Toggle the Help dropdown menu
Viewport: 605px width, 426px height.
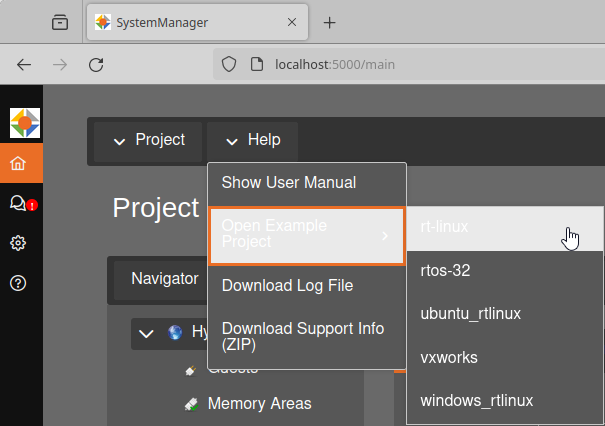point(252,140)
